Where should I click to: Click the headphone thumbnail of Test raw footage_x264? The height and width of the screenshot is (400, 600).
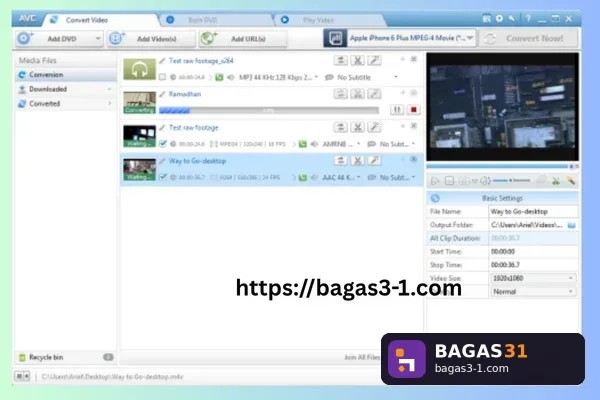(139, 69)
